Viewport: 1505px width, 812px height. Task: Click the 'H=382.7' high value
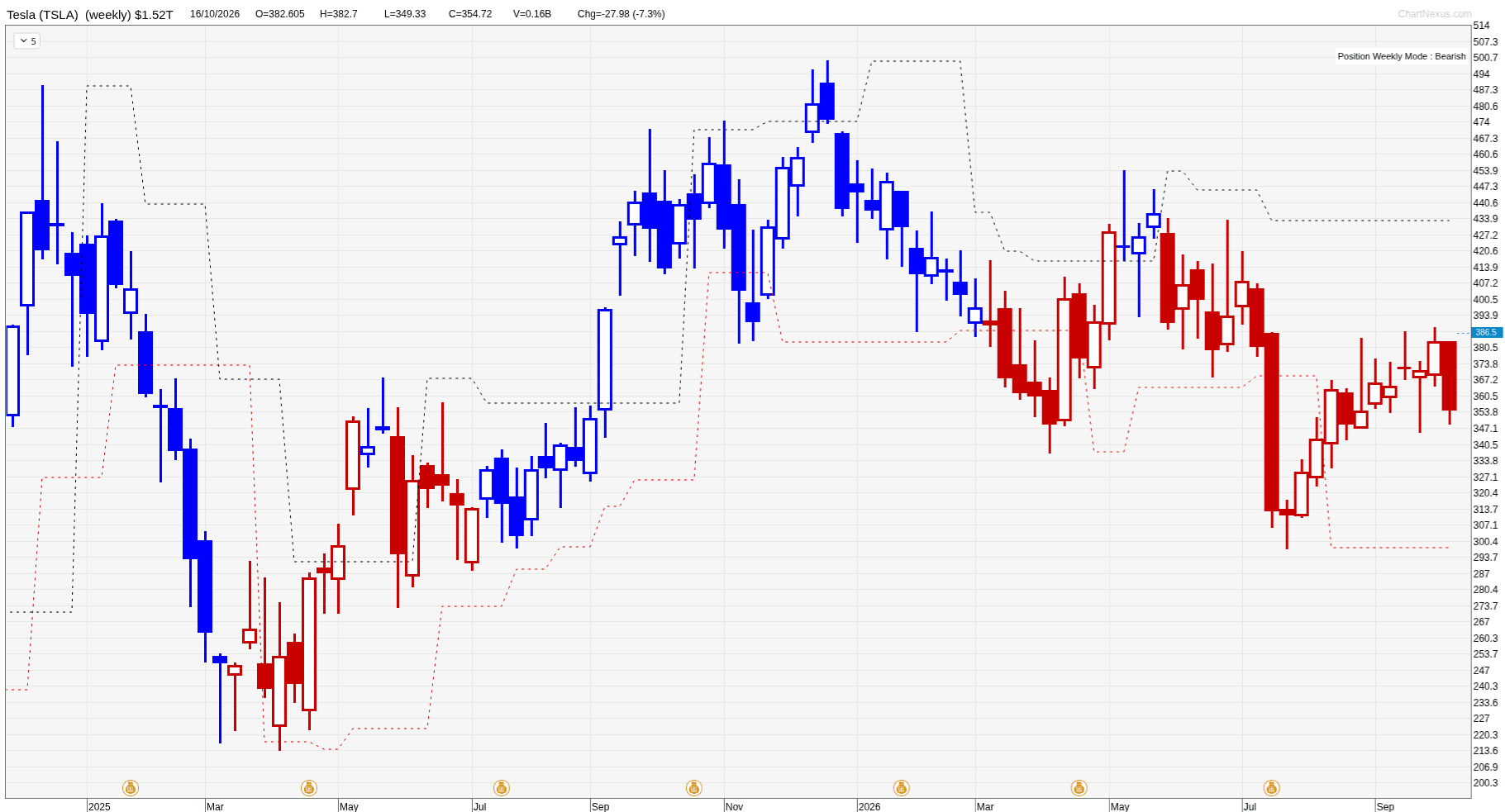point(339,14)
